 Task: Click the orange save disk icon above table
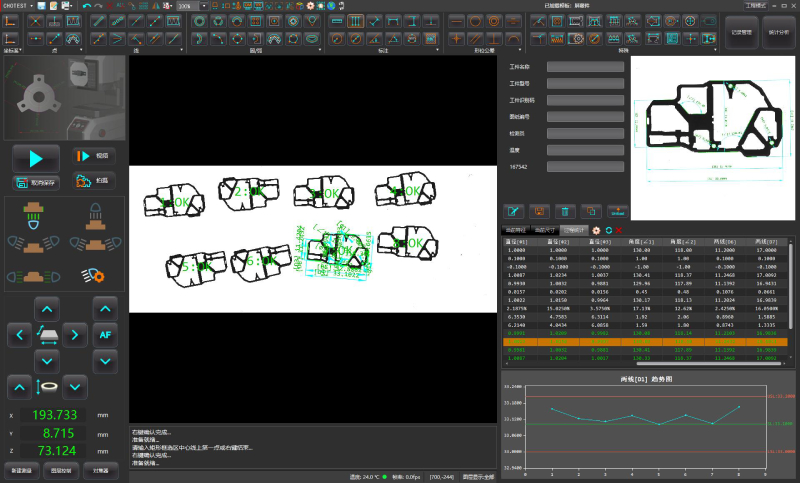[539, 211]
